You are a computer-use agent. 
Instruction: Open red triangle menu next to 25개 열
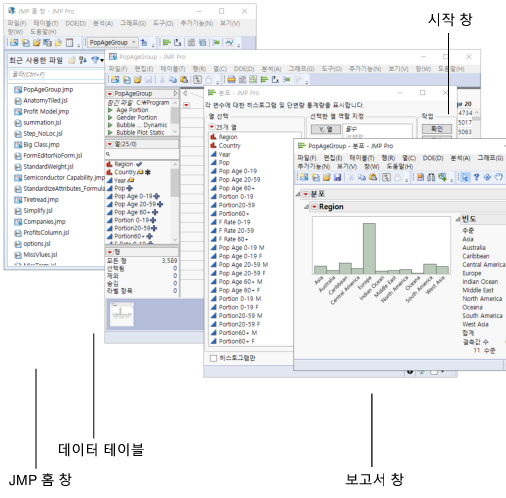pos(212,127)
